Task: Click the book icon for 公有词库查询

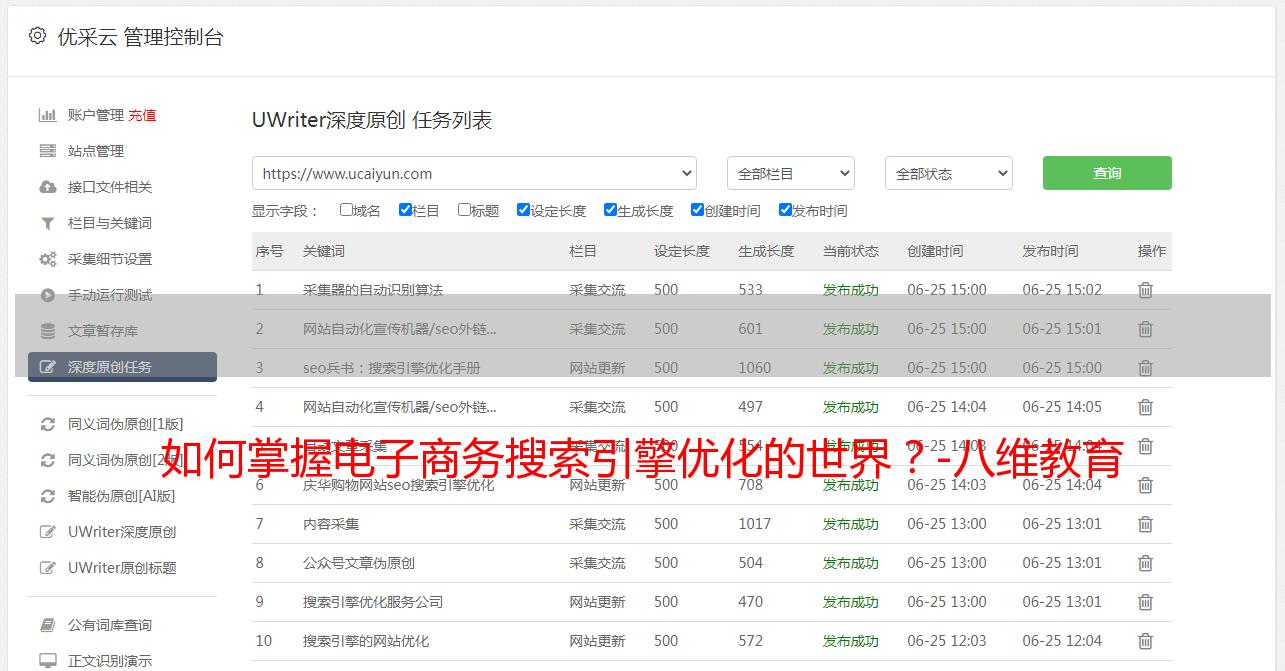Action: [x=47, y=625]
